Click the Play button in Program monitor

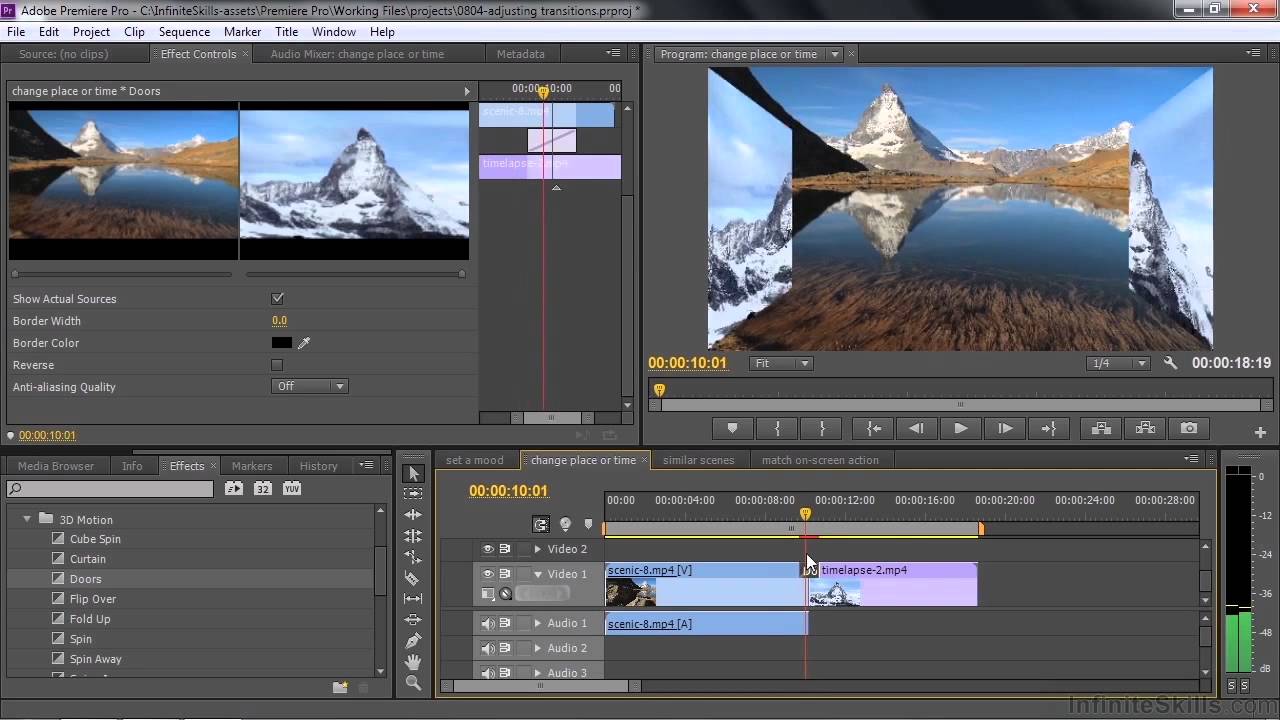point(960,428)
